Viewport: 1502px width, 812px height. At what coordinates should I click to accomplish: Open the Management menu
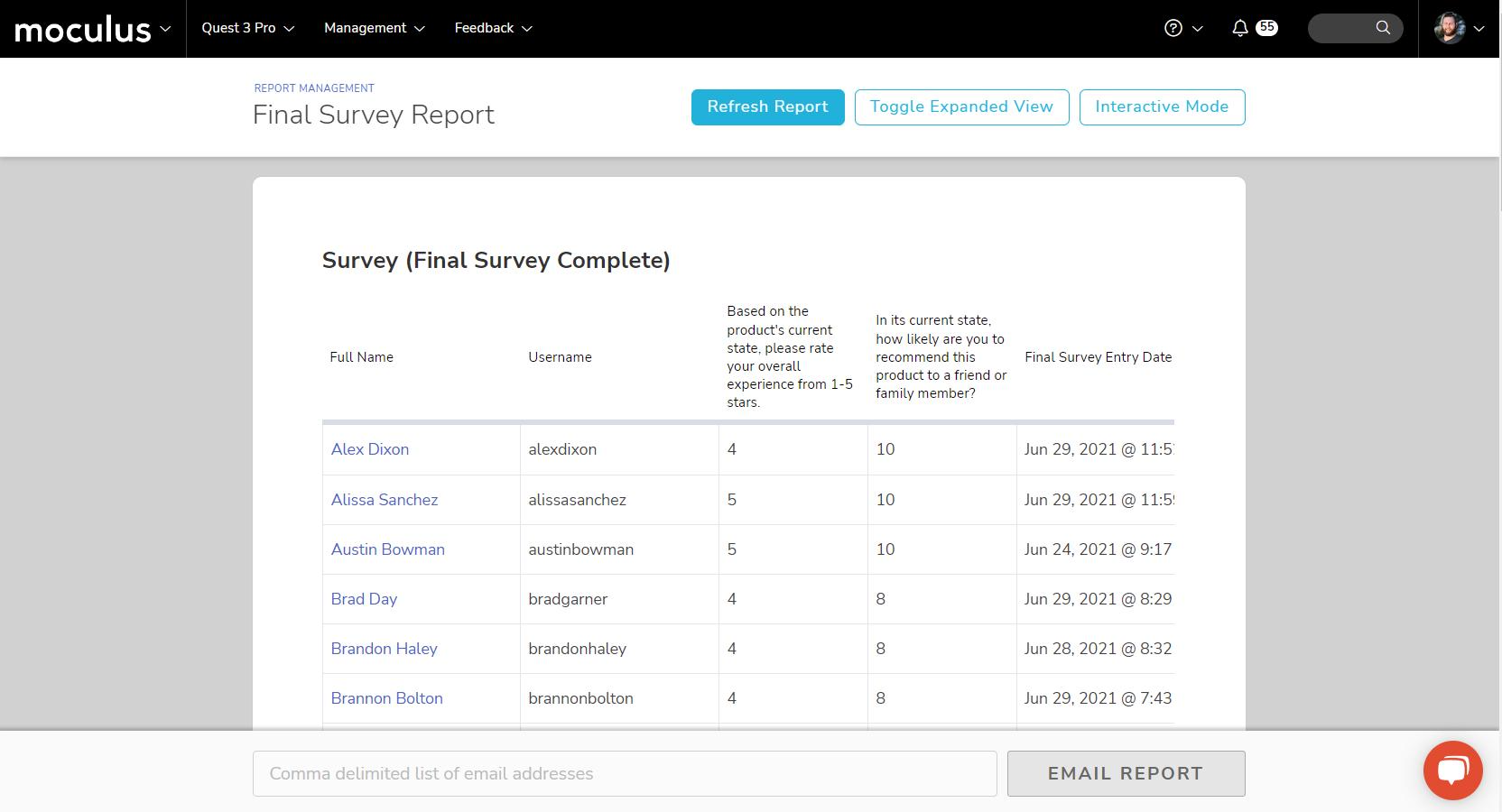(374, 28)
